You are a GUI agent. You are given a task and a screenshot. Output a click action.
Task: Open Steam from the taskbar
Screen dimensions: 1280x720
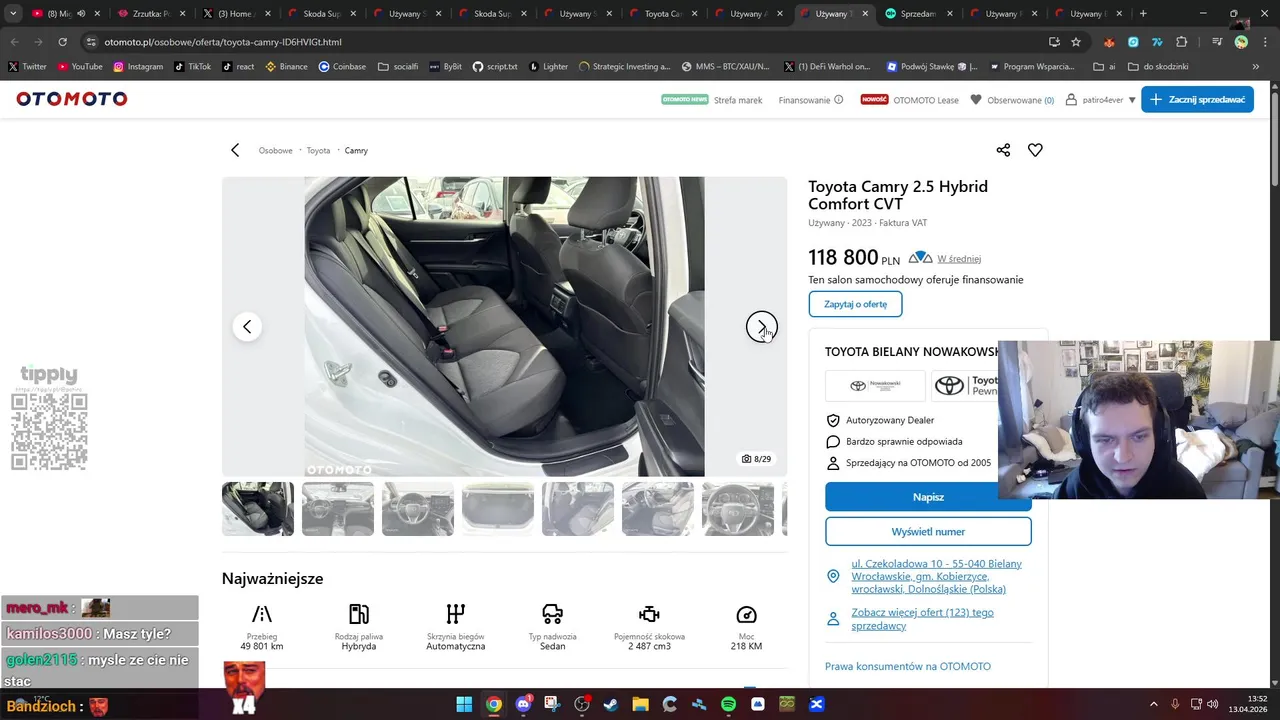tap(611, 705)
